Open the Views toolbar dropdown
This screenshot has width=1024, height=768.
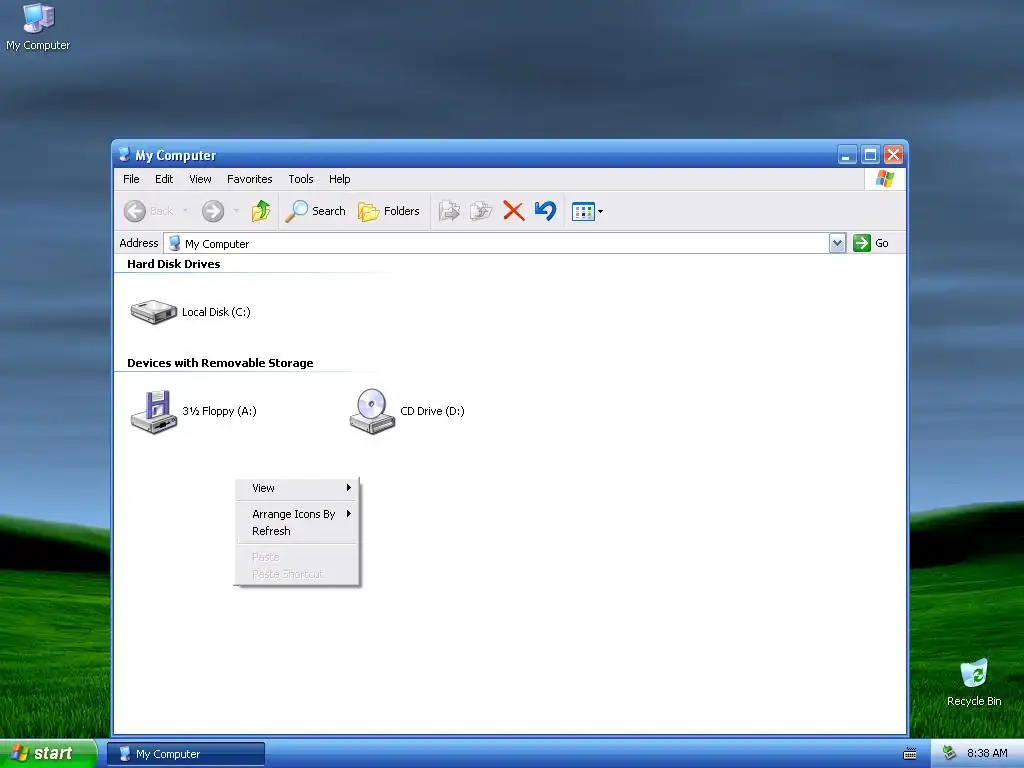[587, 212]
